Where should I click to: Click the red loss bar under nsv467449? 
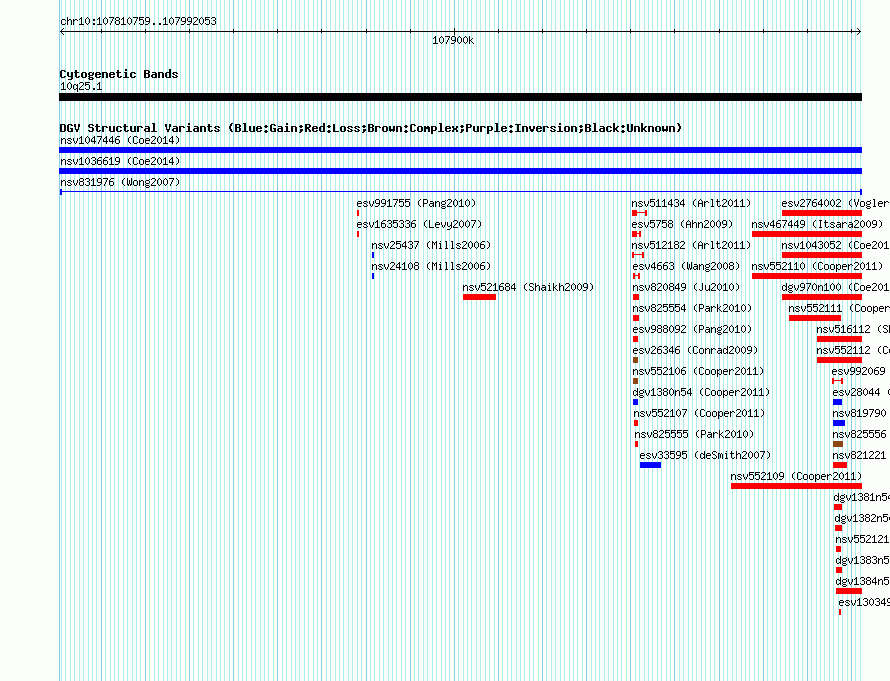(807, 234)
